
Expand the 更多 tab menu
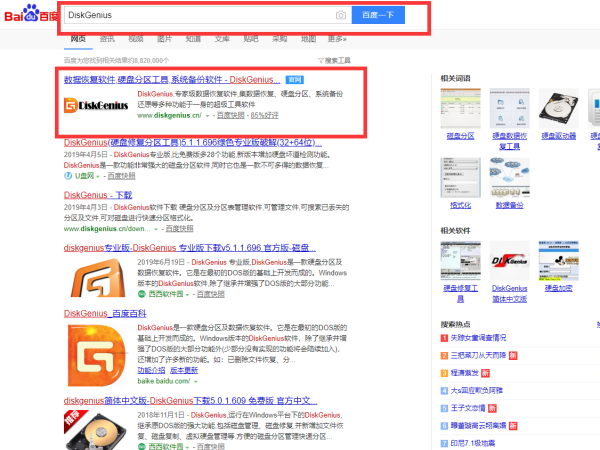coord(337,39)
